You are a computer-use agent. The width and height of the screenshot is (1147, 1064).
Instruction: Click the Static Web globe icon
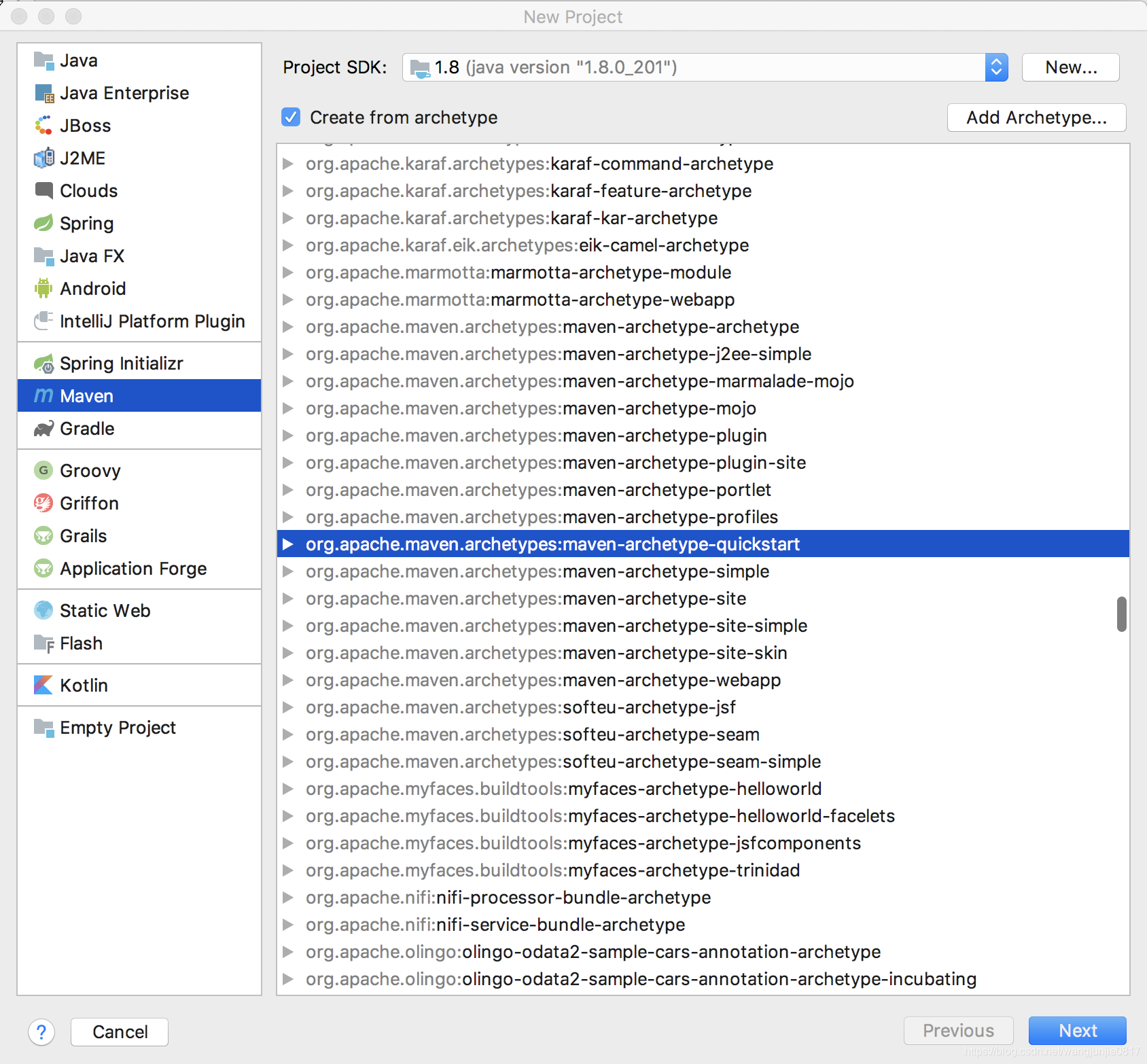[43, 610]
